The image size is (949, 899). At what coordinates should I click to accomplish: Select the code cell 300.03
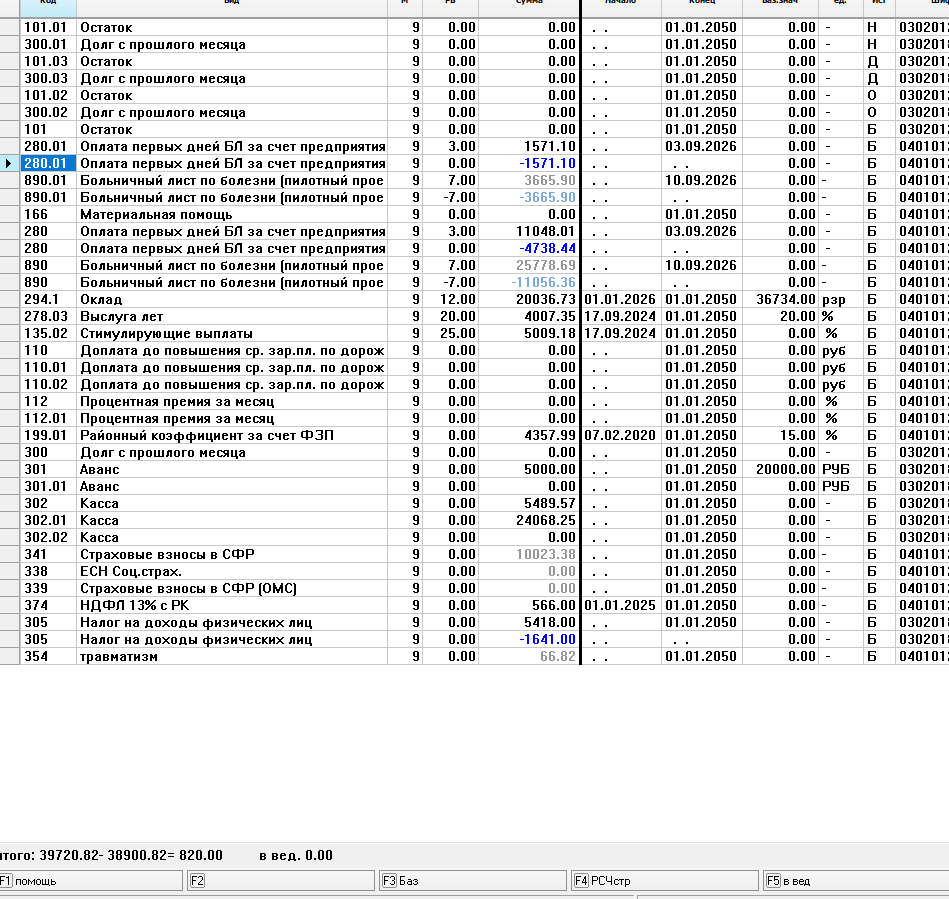point(46,78)
